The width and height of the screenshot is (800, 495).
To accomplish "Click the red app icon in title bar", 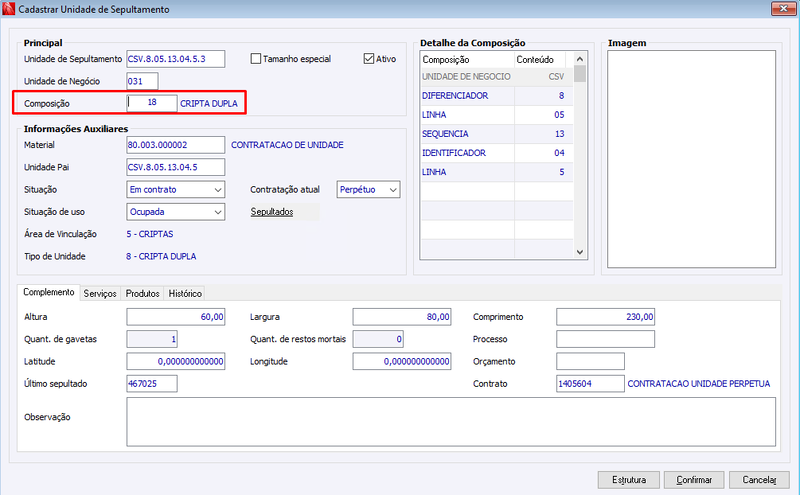I will coord(8,9).
